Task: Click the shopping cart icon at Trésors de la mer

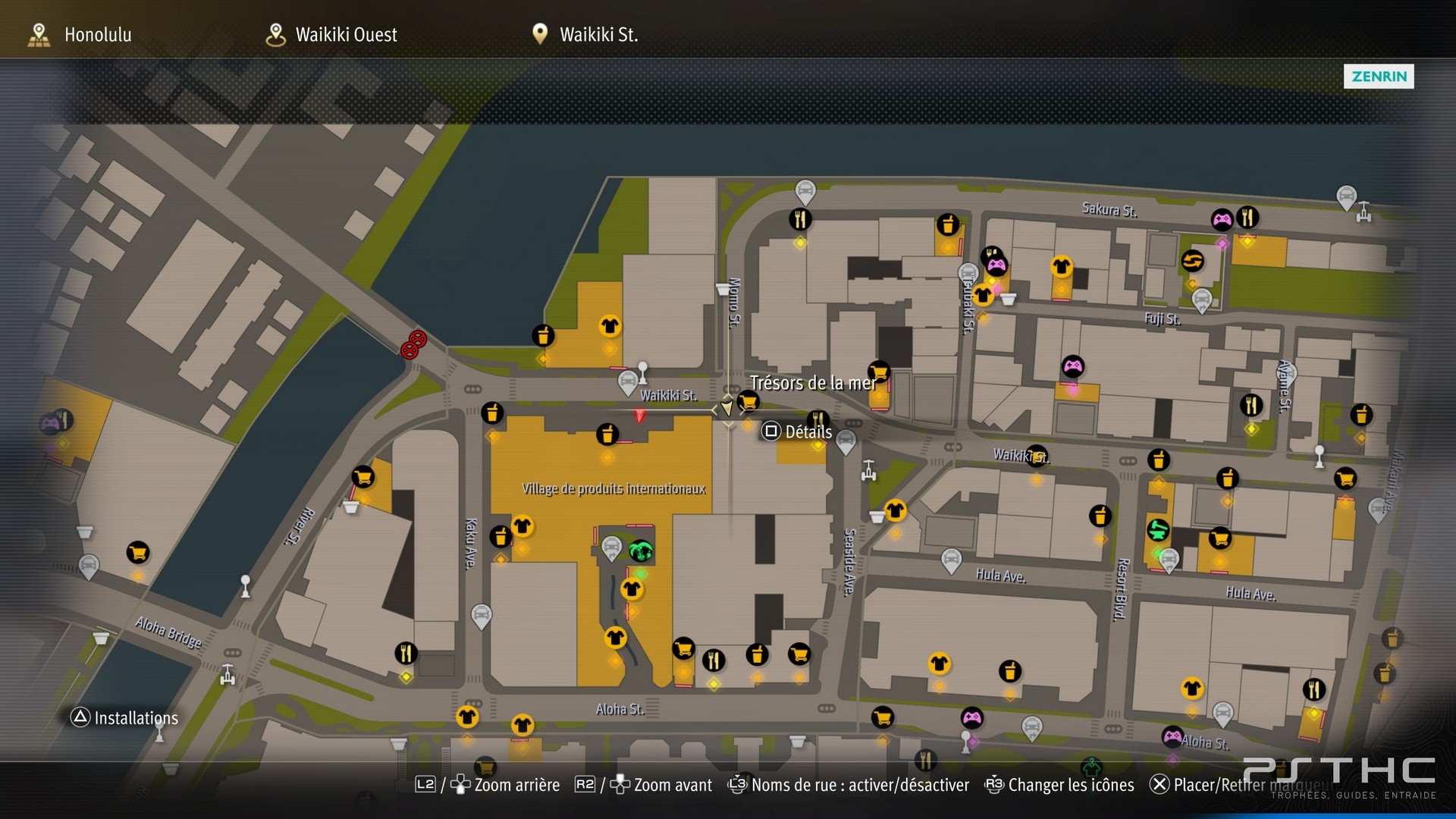Action: (x=748, y=401)
